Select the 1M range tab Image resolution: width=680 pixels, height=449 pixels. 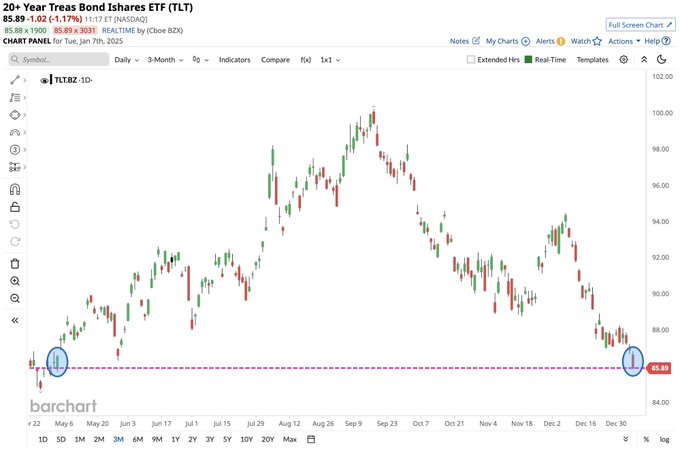pyautogui.click(x=80, y=439)
